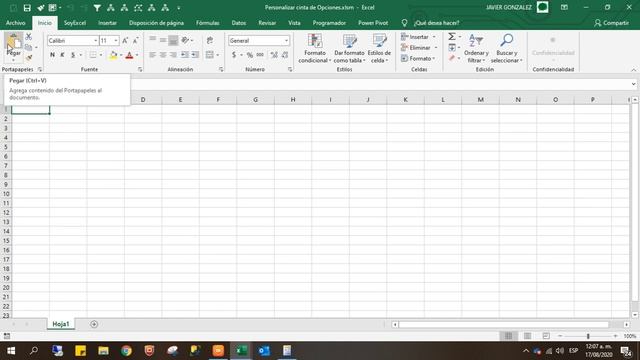The width and height of the screenshot is (640, 360).
Task: Expand the Insertar cells dropdown
Action: pyautogui.click(x=434, y=37)
